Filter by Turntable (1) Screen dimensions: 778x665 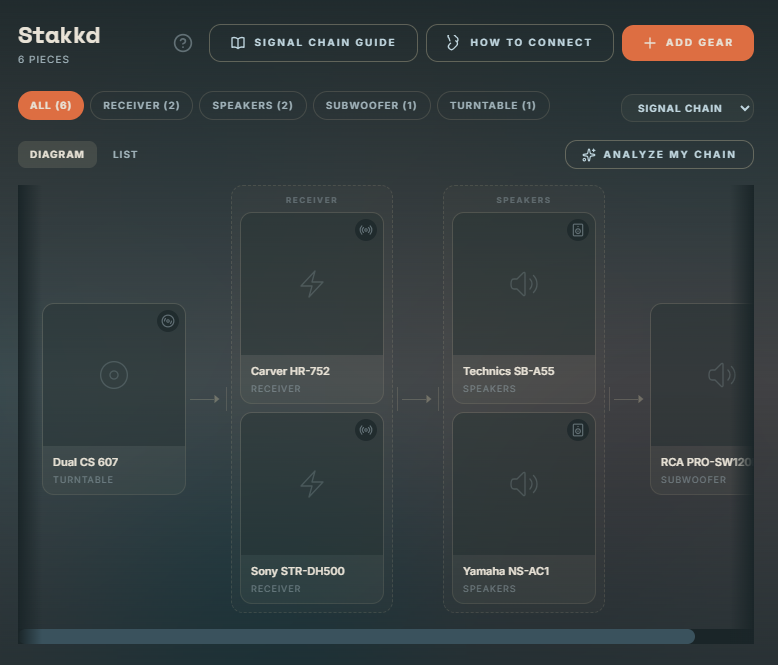[493, 105]
